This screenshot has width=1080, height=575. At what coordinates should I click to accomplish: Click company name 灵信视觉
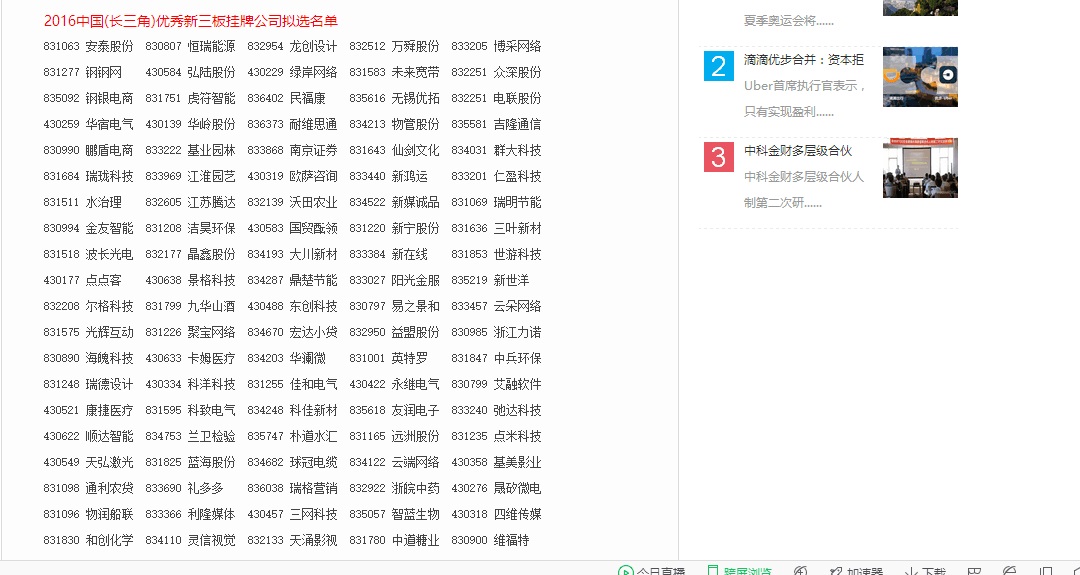point(211,541)
